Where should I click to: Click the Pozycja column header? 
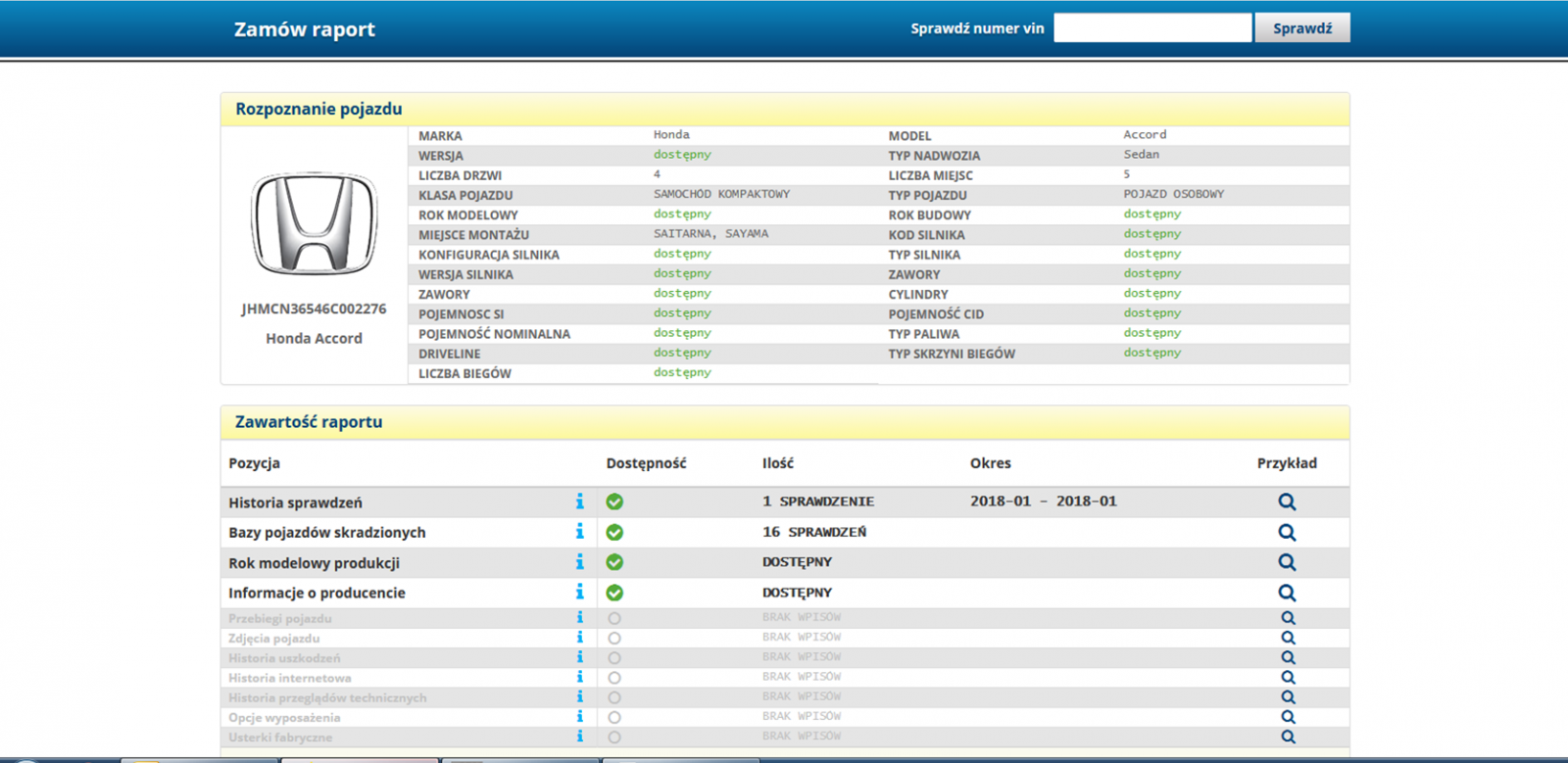(254, 463)
